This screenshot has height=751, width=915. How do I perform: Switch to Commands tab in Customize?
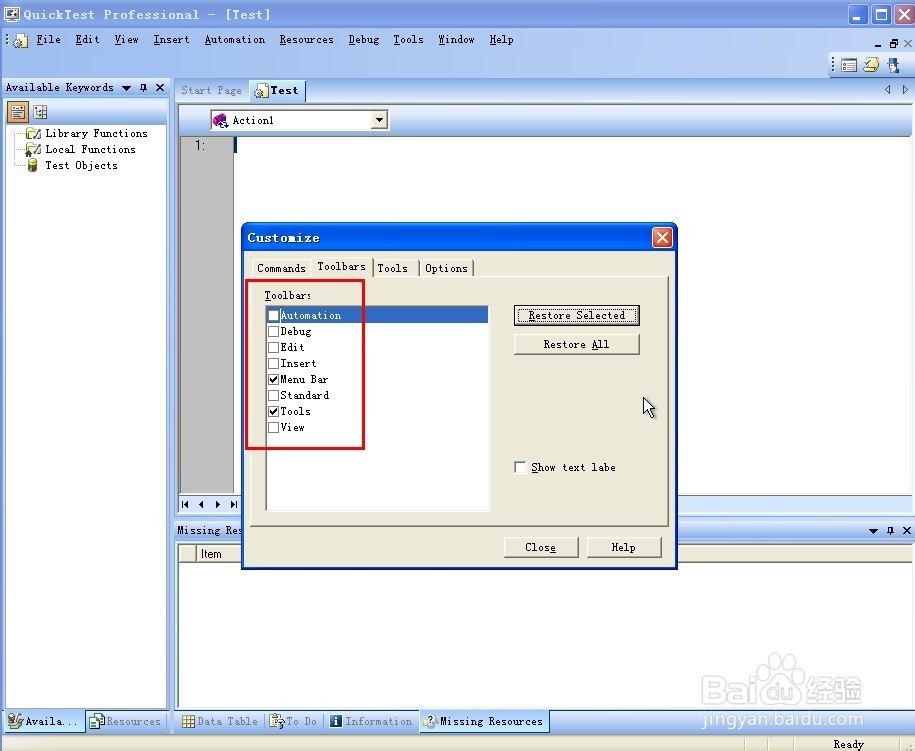coord(281,268)
